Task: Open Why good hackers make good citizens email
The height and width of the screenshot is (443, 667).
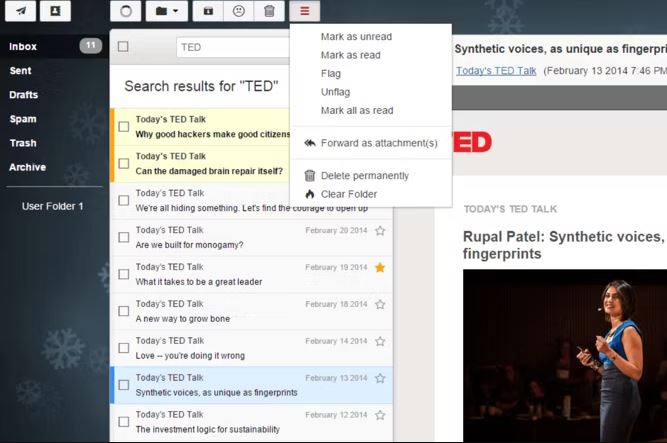Action: [201, 127]
